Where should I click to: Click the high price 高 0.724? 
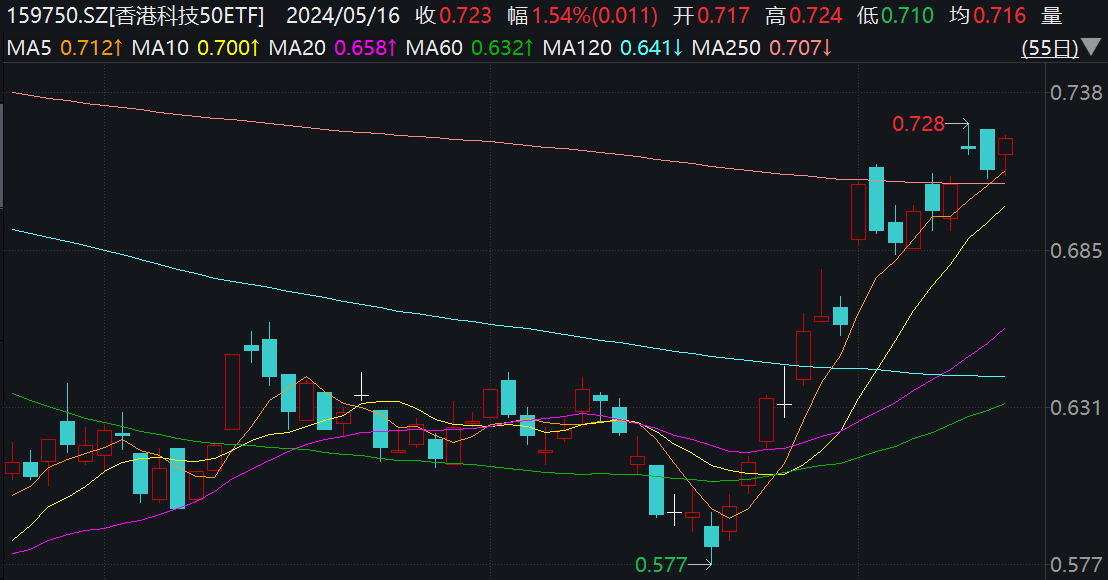(803, 16)
